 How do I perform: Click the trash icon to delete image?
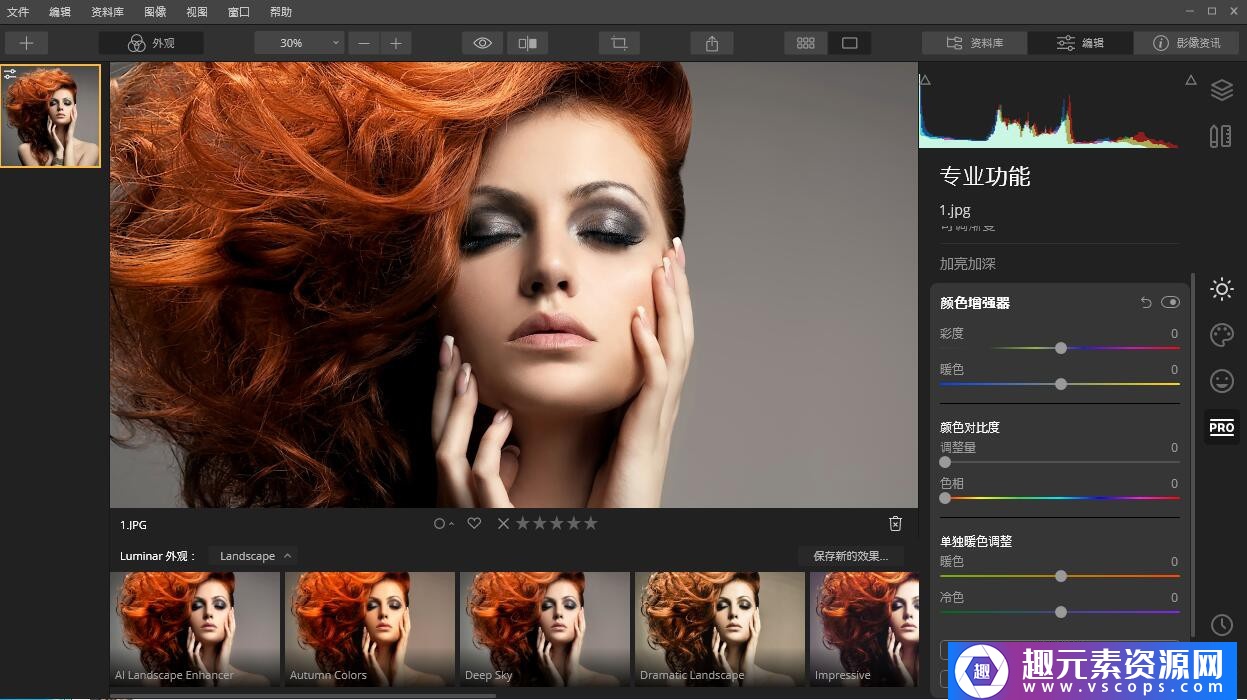[x=895, y=523]
